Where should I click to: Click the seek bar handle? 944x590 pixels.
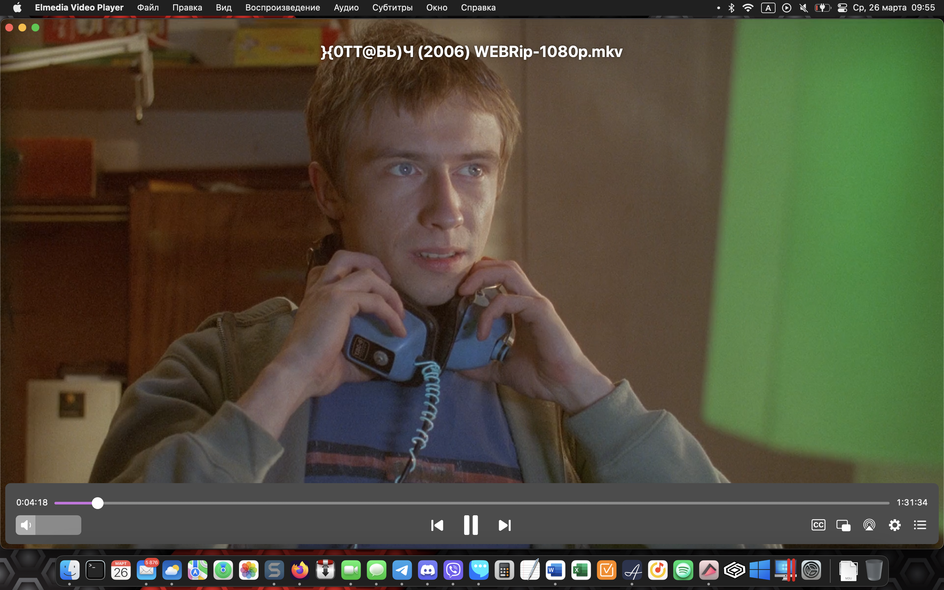98,503
